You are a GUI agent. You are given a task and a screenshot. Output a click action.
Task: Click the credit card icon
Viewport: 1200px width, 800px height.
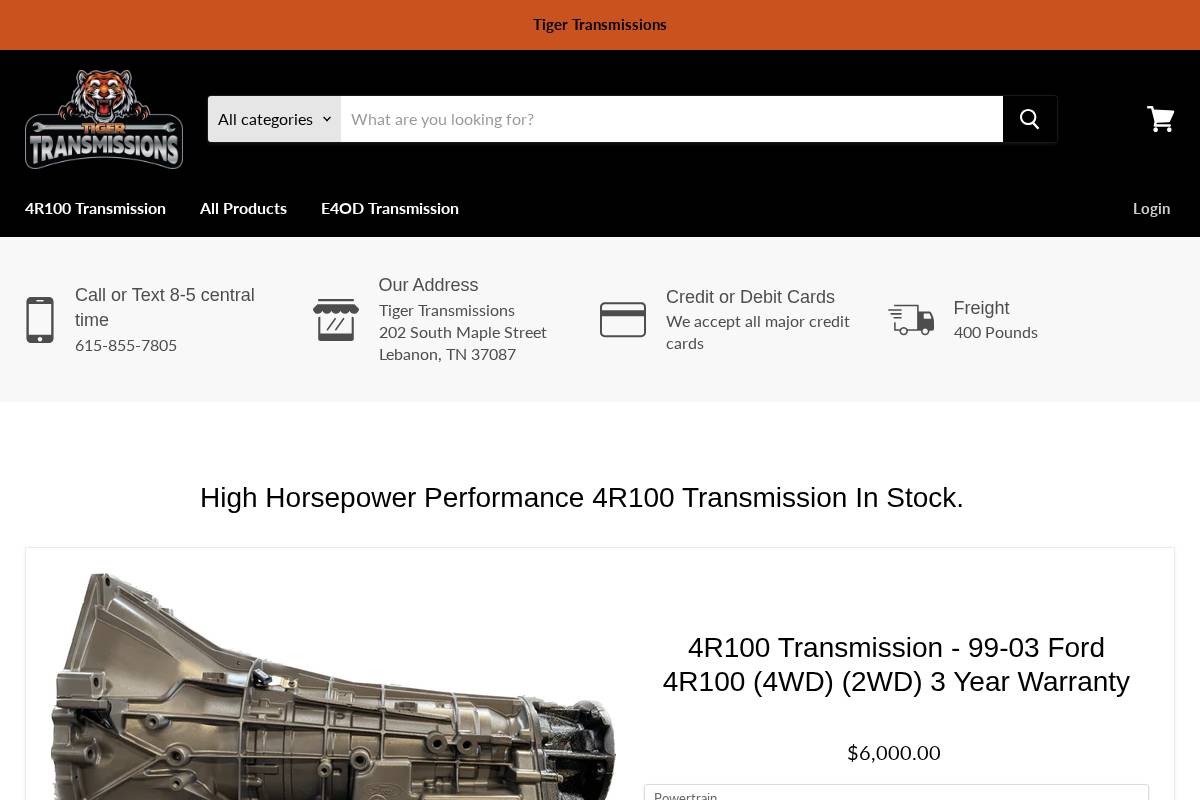[623, 319]
